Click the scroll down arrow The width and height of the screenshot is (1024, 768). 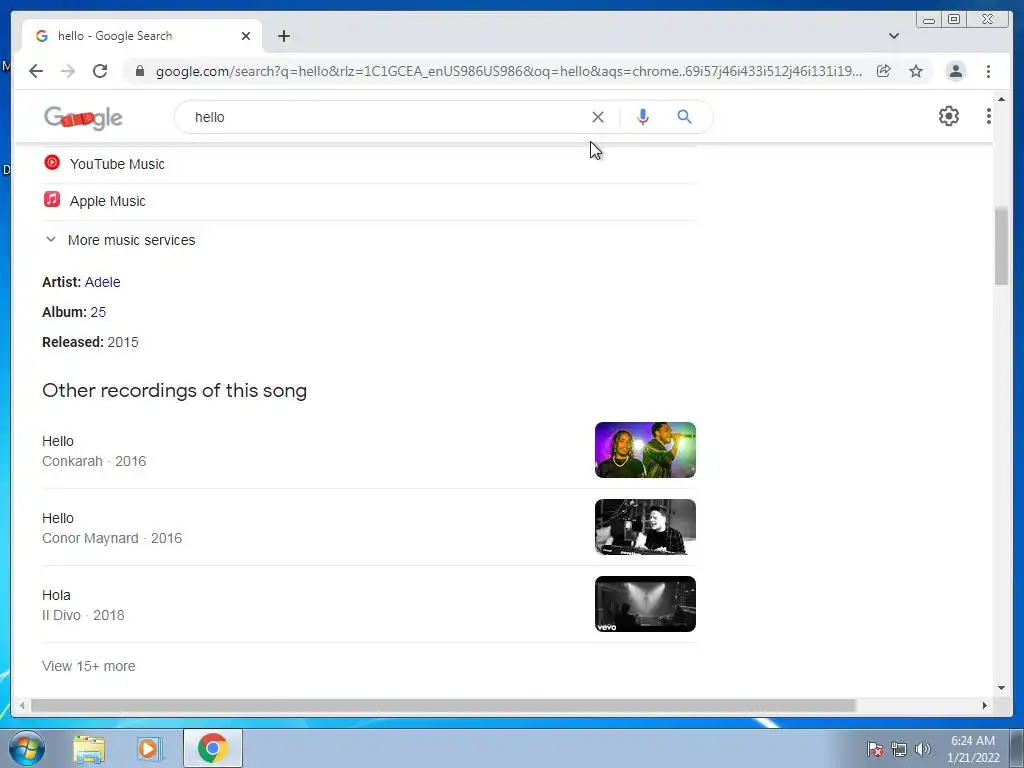[x=1001, y=688]
